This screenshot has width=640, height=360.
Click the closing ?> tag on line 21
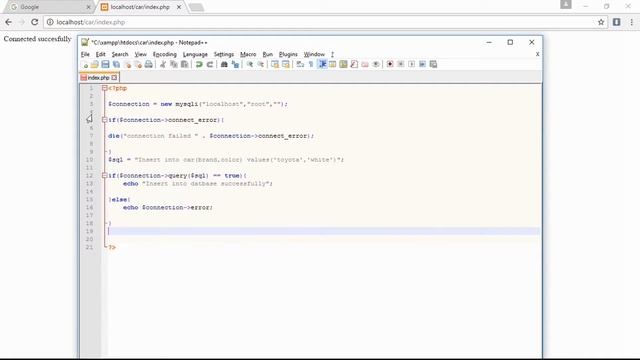(112, 247)
